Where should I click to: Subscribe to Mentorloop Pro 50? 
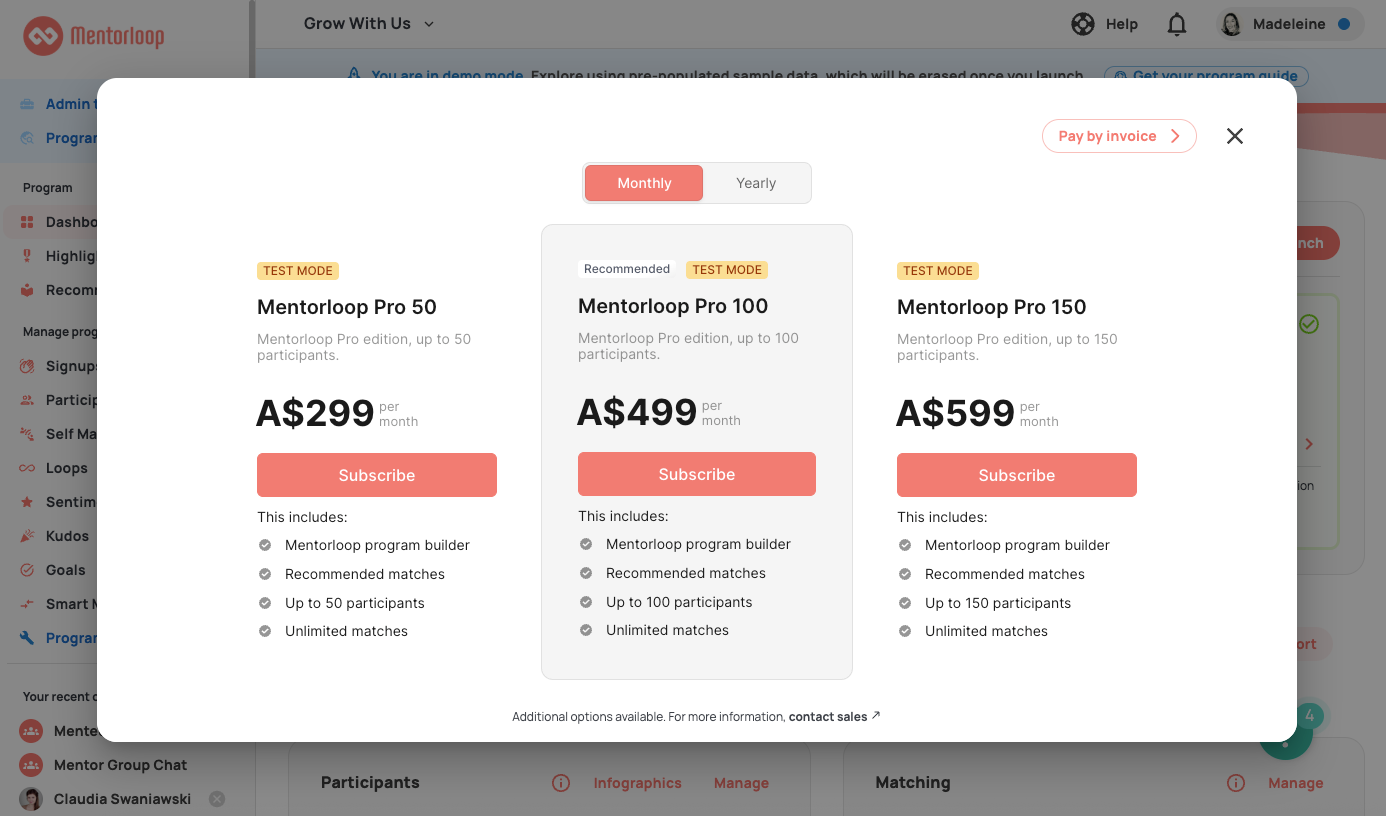tap(376, 475)
